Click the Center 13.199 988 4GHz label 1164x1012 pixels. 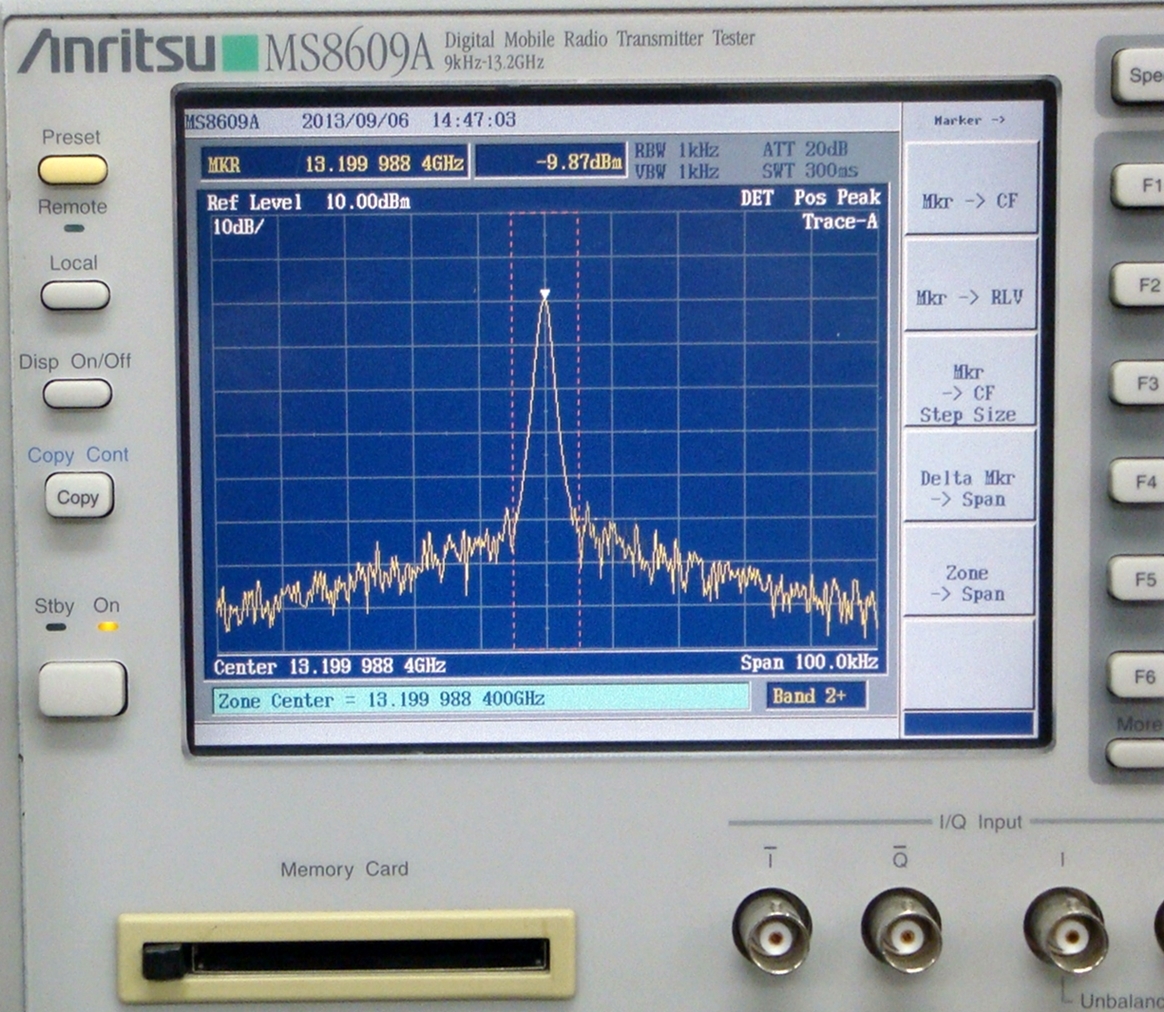[x=330, y=666]
